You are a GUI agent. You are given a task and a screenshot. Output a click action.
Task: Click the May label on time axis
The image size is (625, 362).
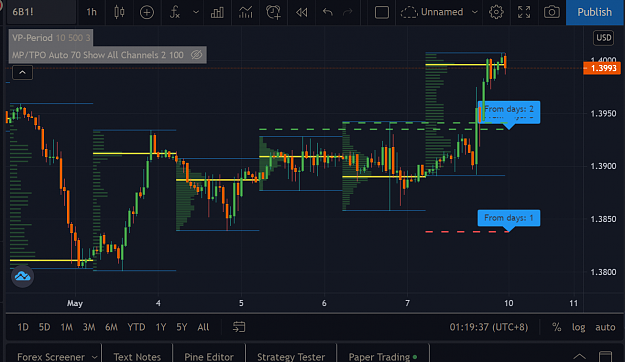75,303
